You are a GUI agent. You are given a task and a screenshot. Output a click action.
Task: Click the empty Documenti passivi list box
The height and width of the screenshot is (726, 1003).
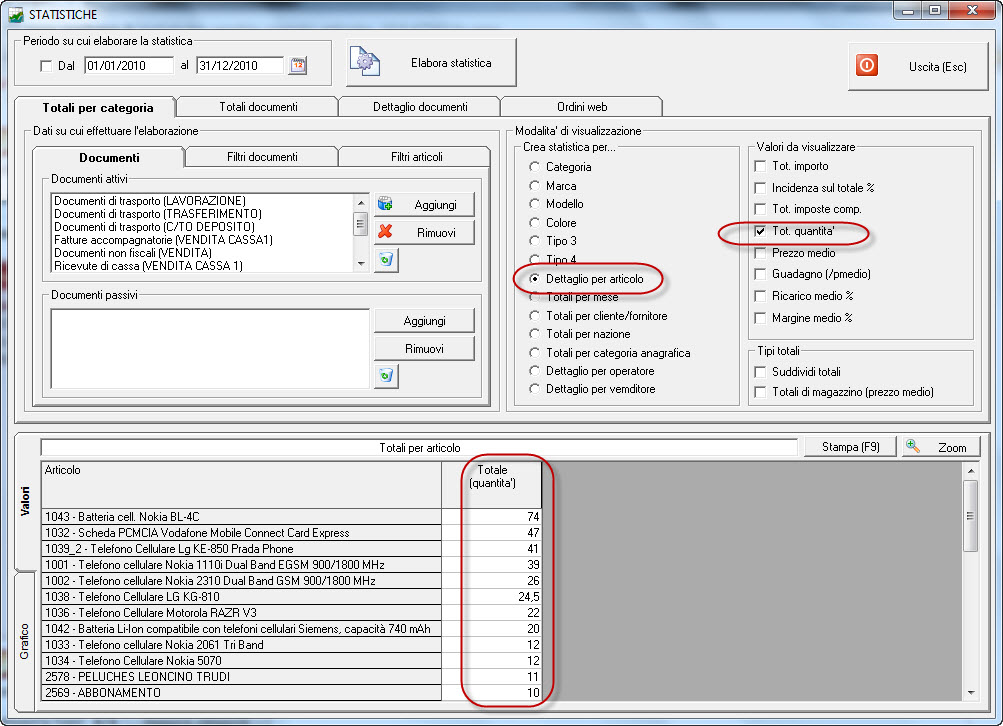pyautogui.click(x=210, y=349)
